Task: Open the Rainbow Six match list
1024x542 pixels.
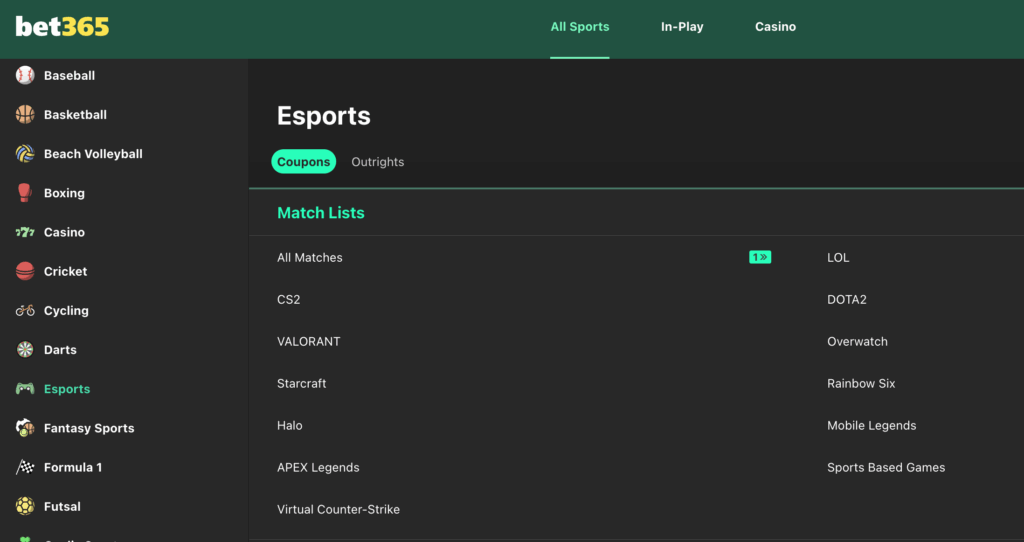Action: click(861, 383)
